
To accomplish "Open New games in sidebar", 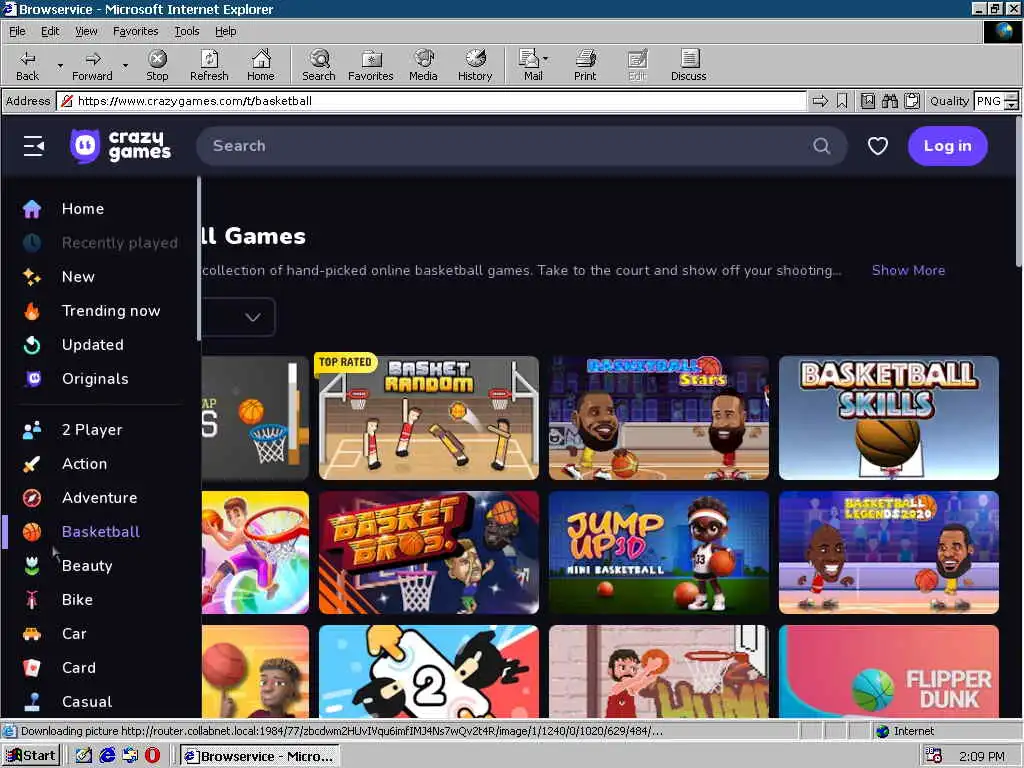I will tap(78, 276).
